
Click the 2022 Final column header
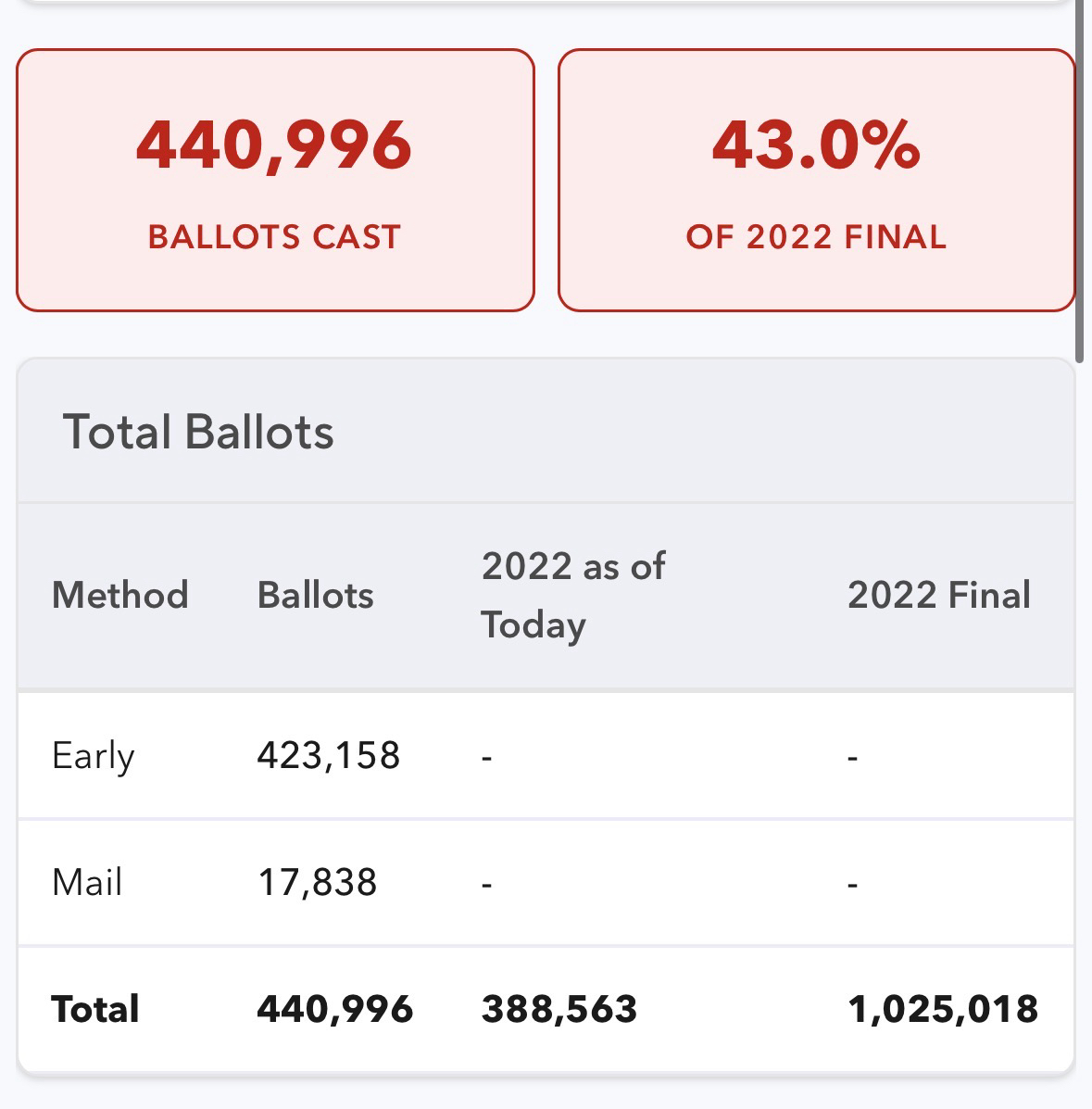[x=938, y=595]
